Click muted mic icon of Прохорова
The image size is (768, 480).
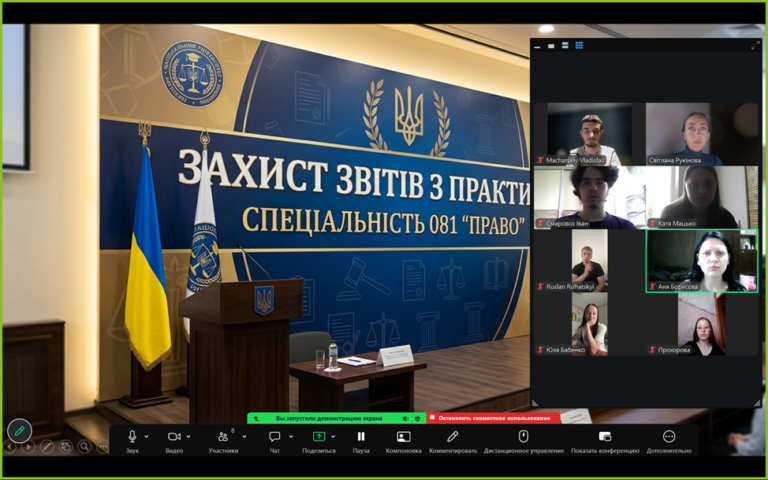click(652, 350)
